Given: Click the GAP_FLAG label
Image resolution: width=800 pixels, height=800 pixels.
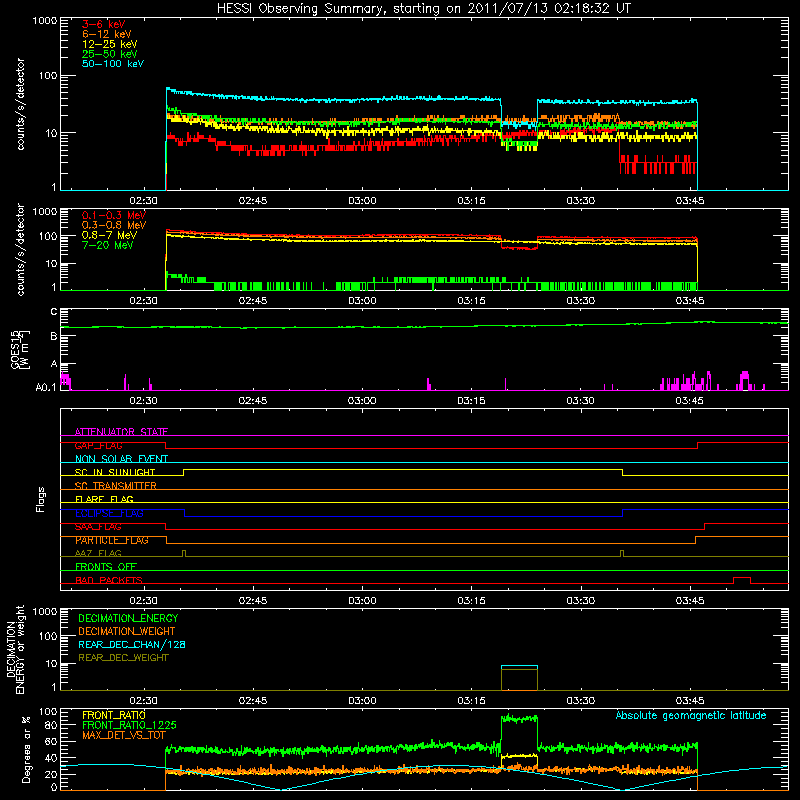Looking at the screenshot, I should (99, 445).
